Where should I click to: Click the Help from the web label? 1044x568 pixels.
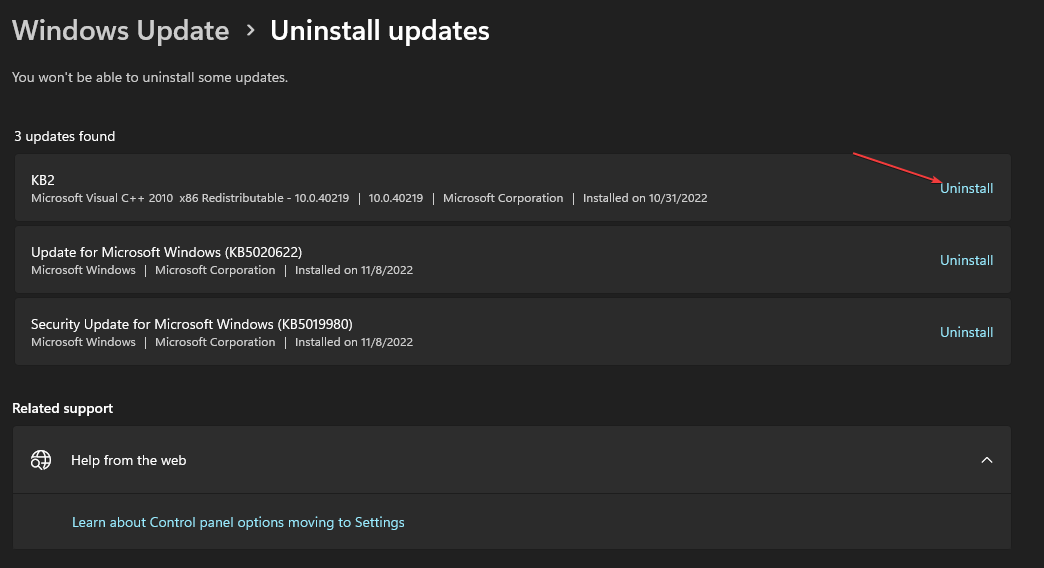(128, 460)
